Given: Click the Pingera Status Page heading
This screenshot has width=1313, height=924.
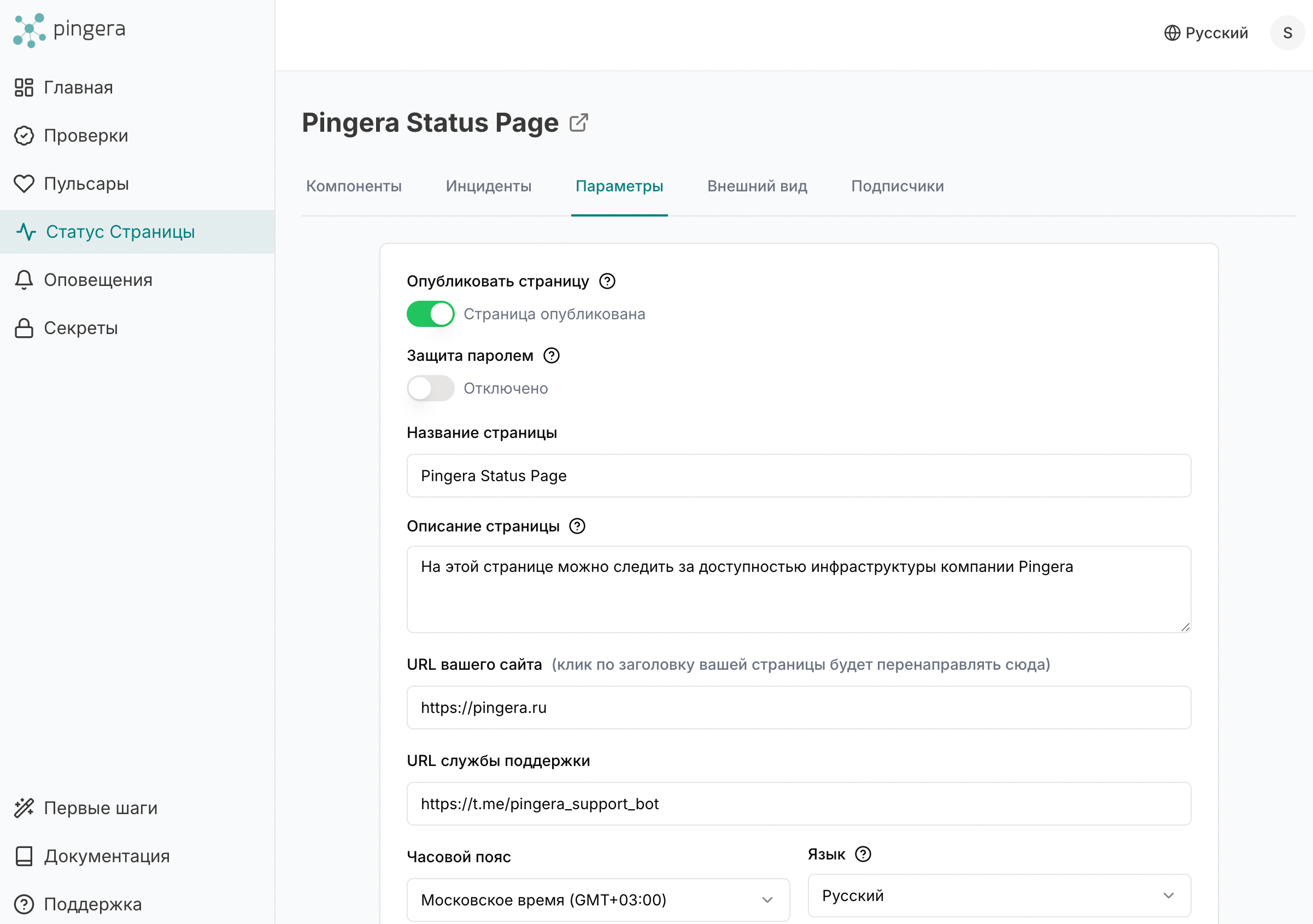Looking at the screenshot, I should point(430,122).
